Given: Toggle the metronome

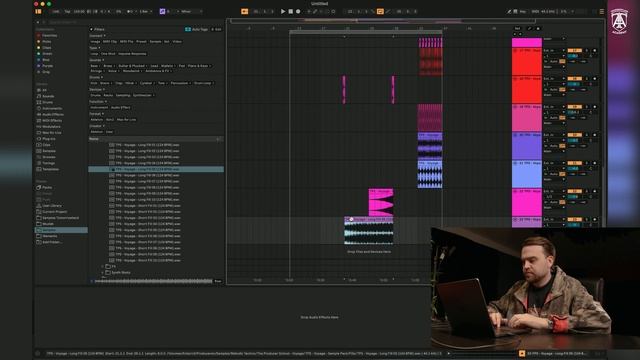Looking at the screenshot, I should pyautogui.click(x=130, y=11).
